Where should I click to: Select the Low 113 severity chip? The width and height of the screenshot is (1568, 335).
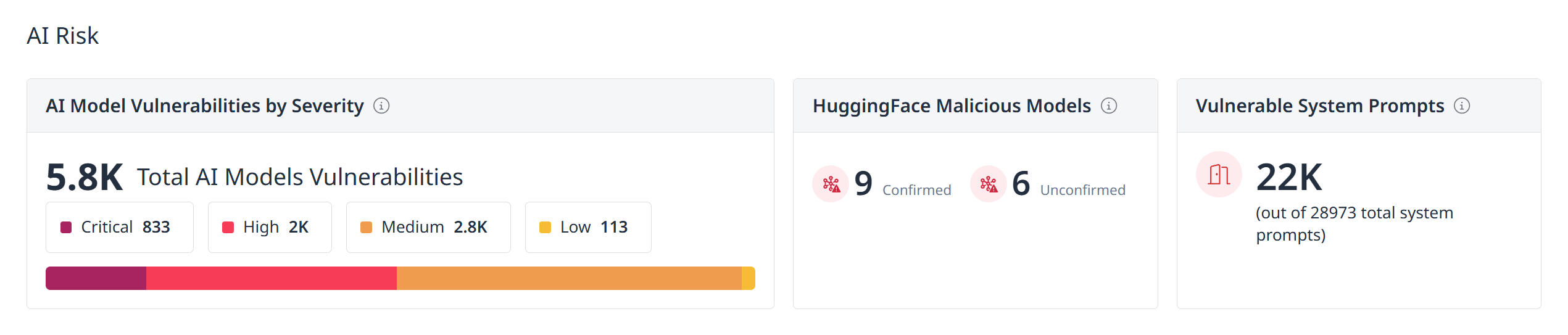coord(588,228)
